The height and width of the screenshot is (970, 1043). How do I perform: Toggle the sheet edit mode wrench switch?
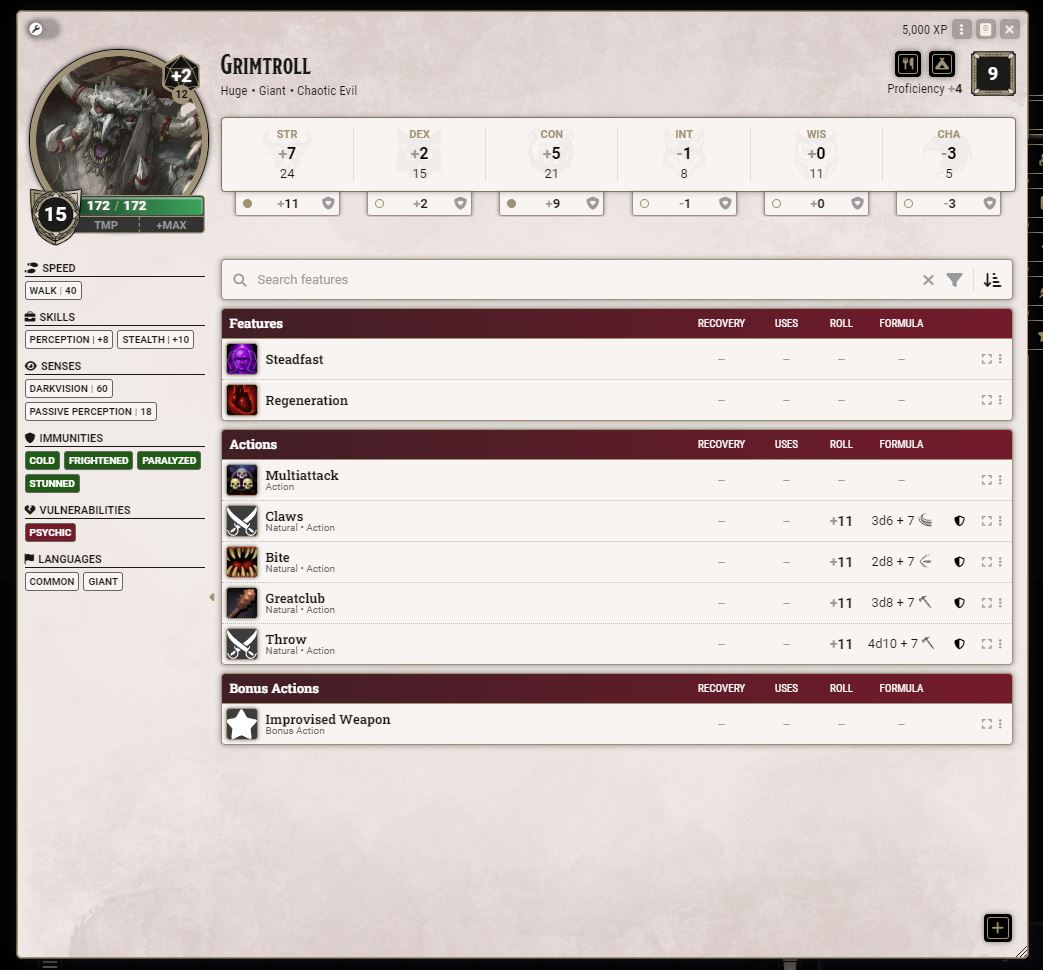tap(42, 29)
